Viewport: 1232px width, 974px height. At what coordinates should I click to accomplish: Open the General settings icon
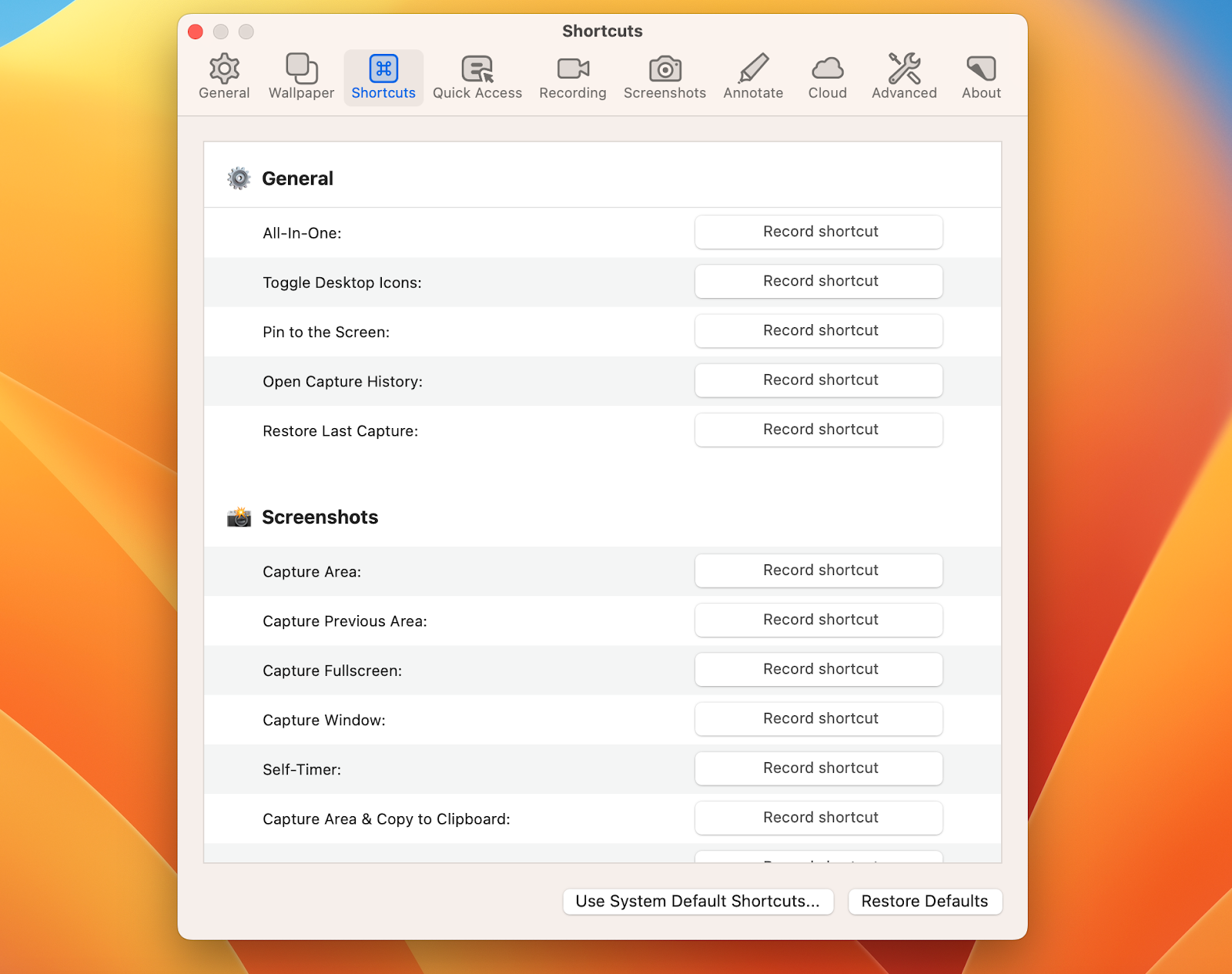[x=223, y=75]
